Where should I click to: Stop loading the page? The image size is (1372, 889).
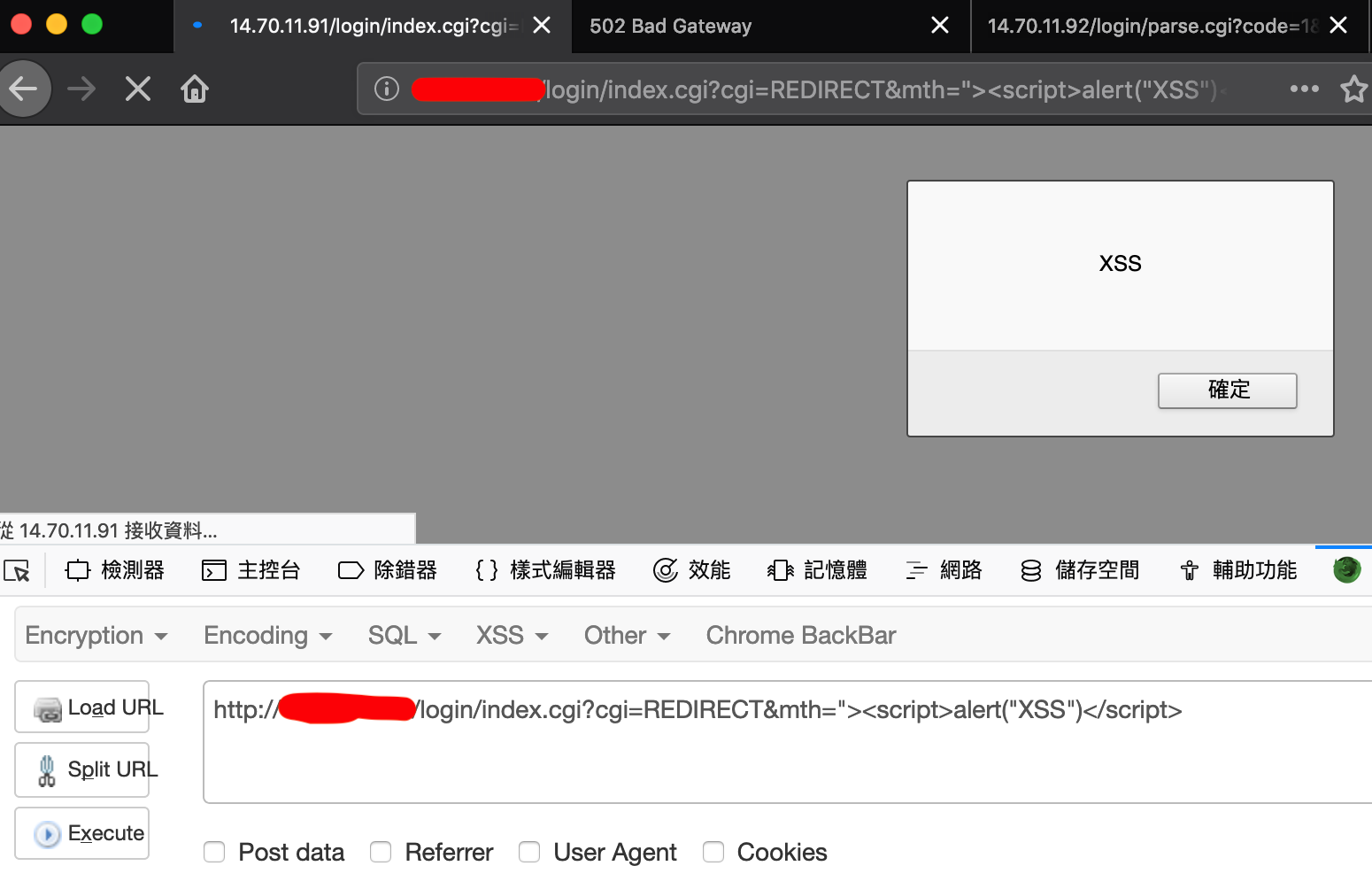pos(138,89)
